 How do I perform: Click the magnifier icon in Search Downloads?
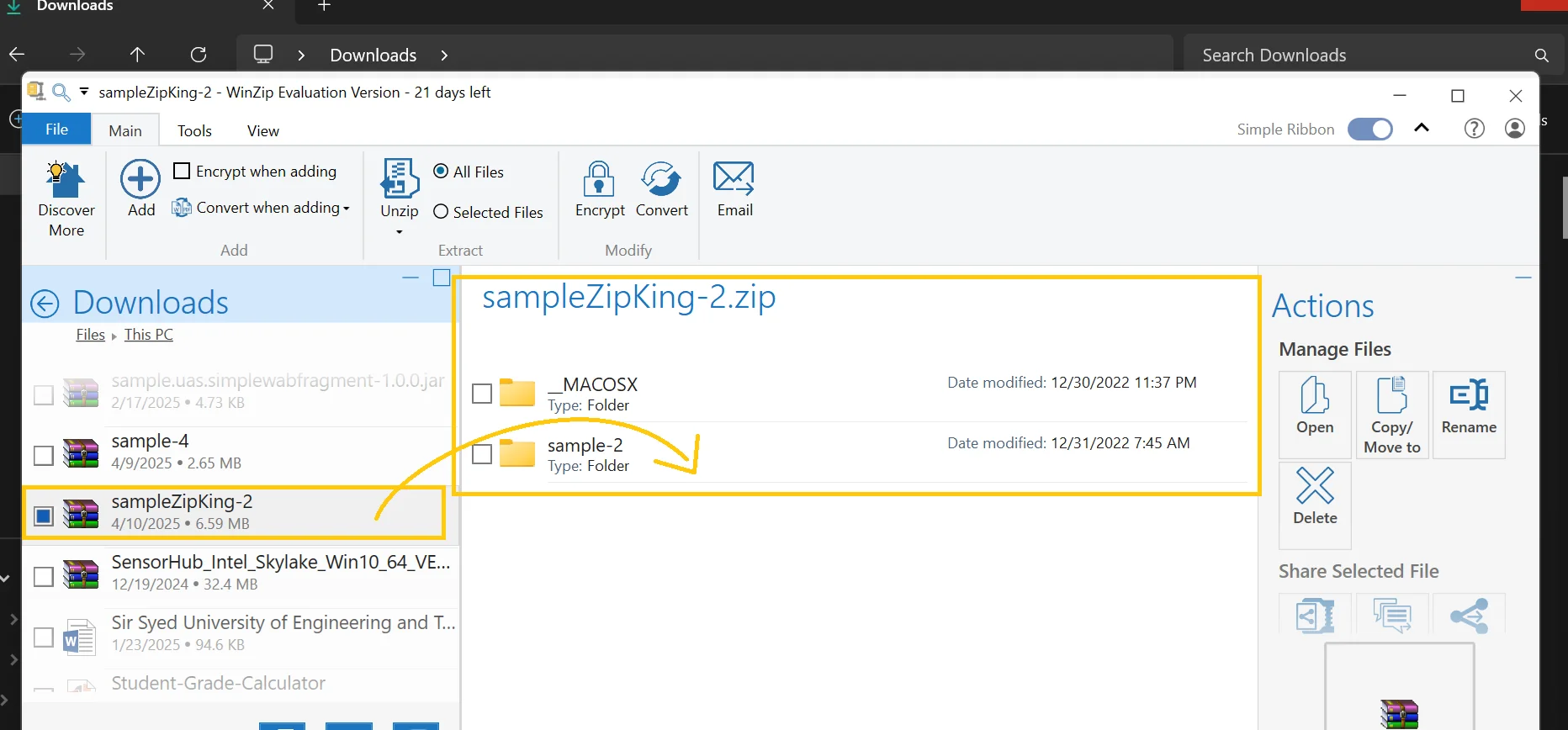pyautogui.click(x=1541, y=56)
